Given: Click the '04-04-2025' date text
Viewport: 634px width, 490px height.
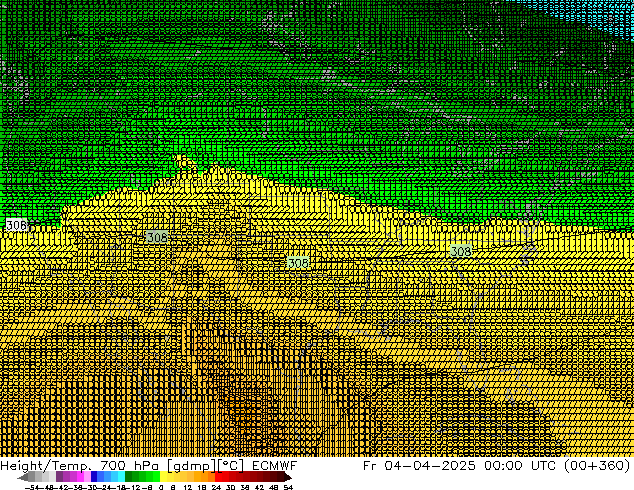Looking at the screenshot, I should [x=430, y=466].
